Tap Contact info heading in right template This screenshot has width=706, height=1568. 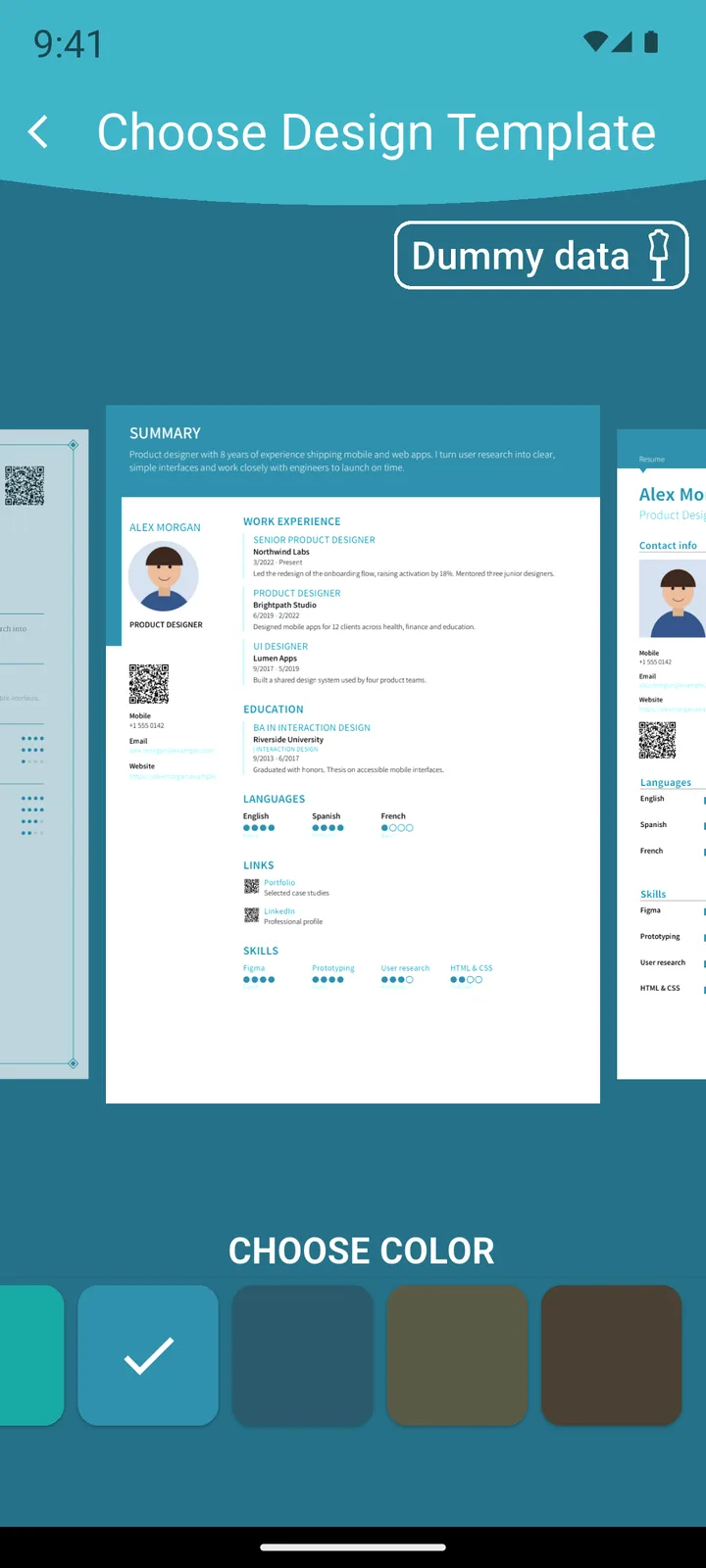668,546
